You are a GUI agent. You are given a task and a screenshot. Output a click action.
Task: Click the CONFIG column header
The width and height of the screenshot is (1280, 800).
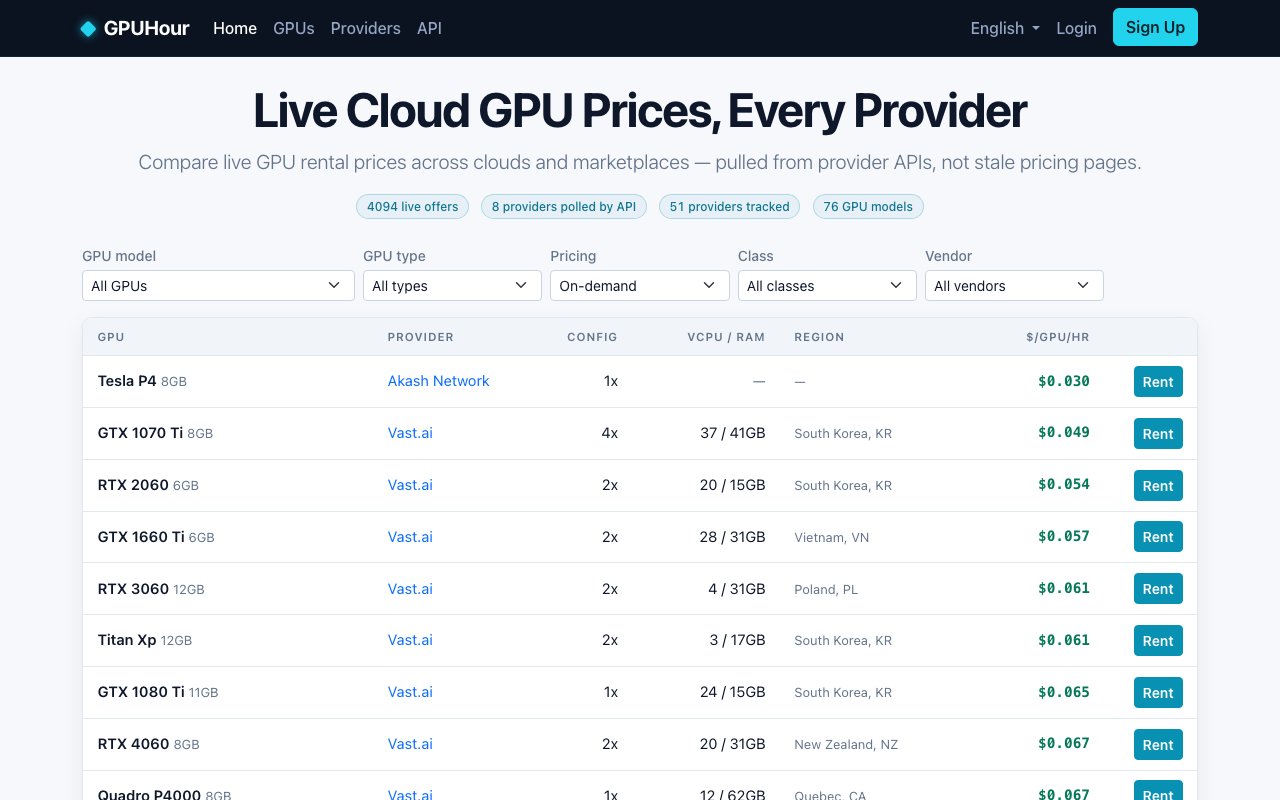click(592, 337)
